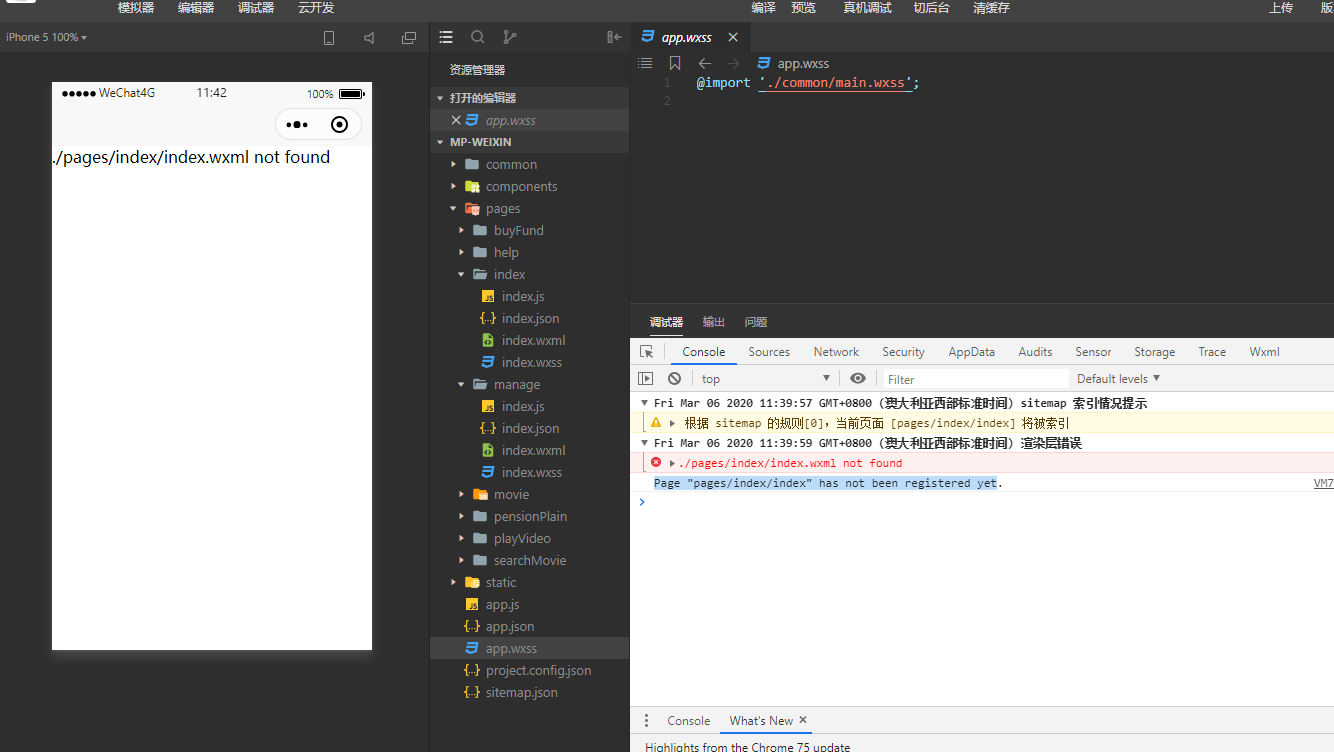Click the inspect element picker icon
Viewport: 1334px width, 752px height.
tap(647, 352)
